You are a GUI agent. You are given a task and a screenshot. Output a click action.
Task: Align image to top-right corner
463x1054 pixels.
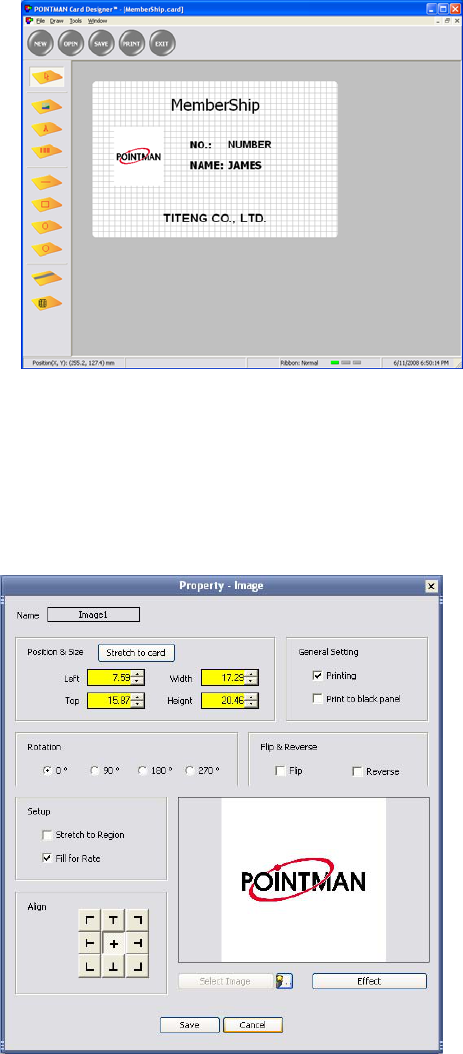tap(137, 921)
